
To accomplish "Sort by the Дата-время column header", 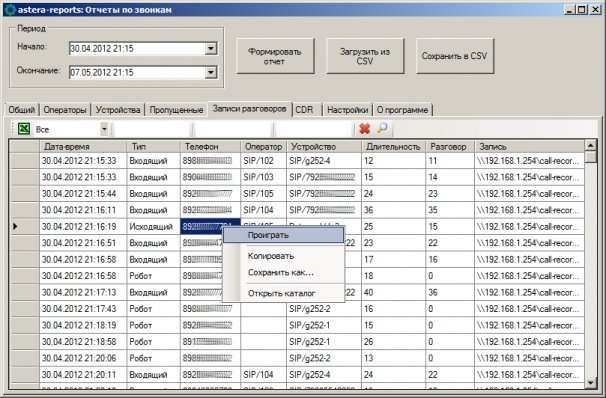I will click(x=83, y=146).
